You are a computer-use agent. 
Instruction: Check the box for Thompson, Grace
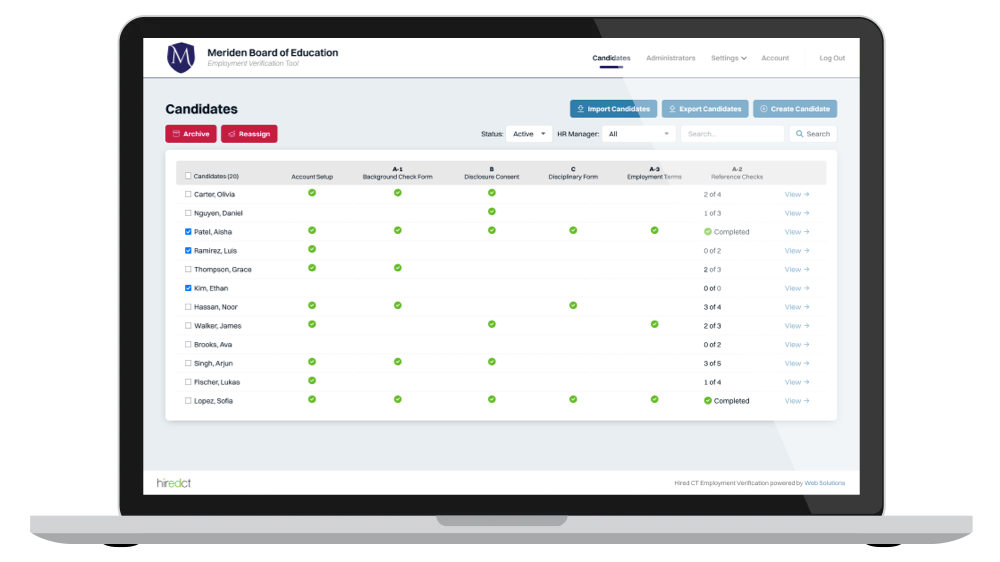coord(188,269)
